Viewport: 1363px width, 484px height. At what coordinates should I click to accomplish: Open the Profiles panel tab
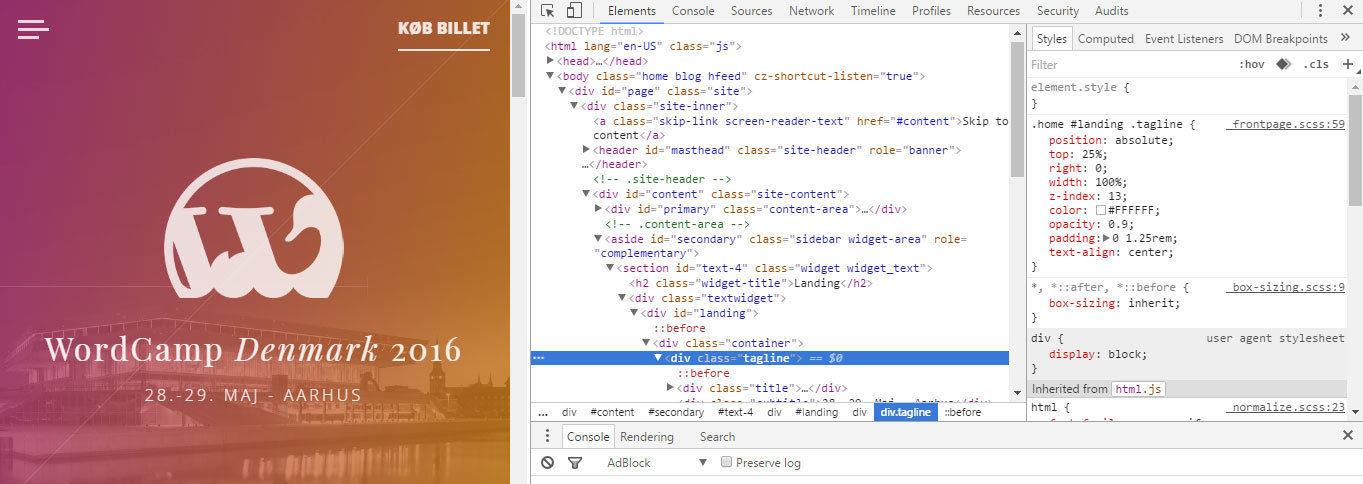931,11
